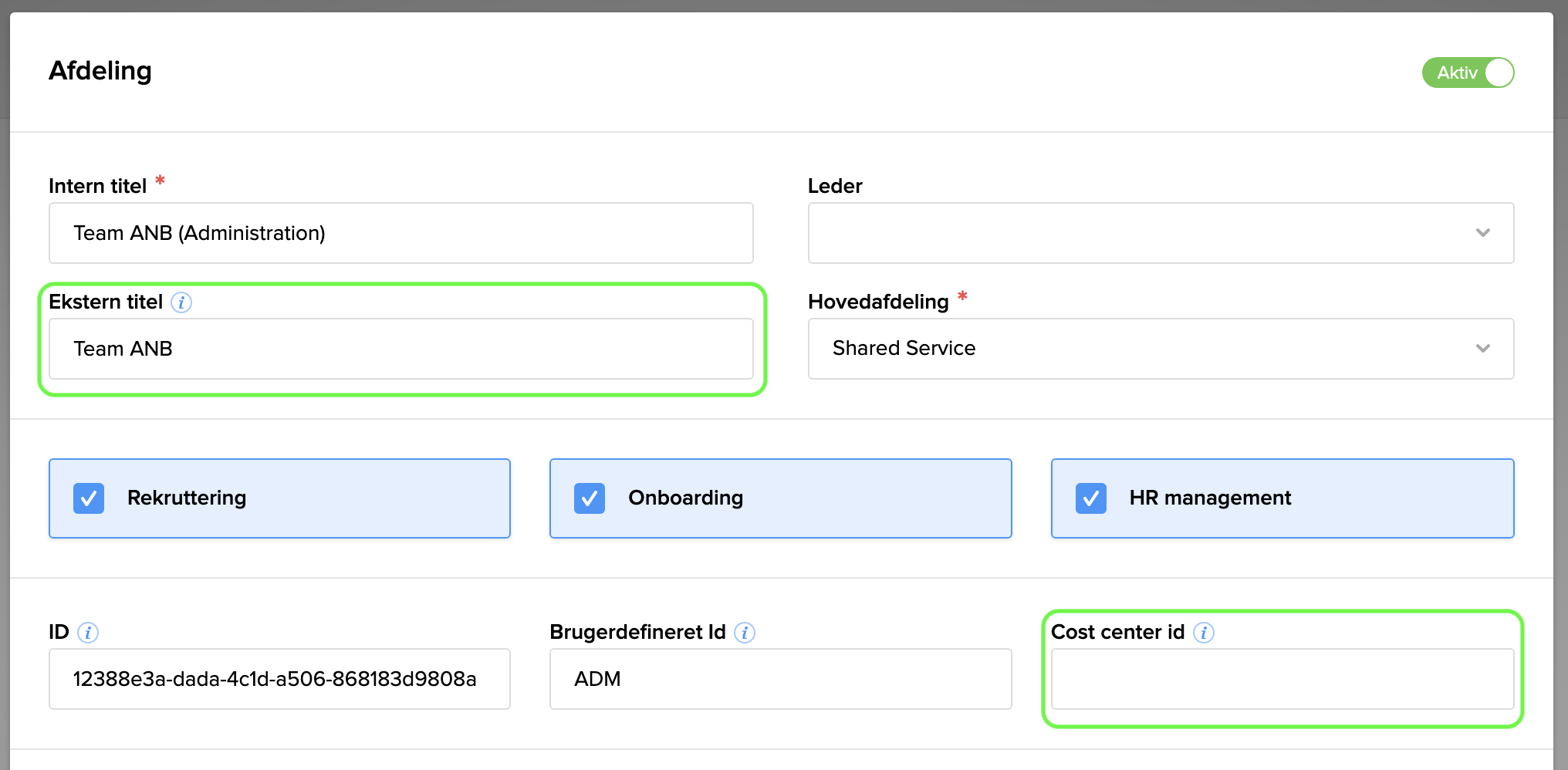Uncheck the Onboarding checkbox
The height and width of the screenshot is (770, 1568).
click(x=590, y=498)
